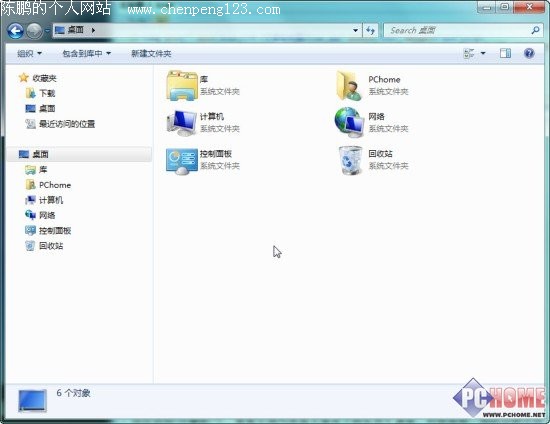Click the 控制面板 label in file list

(x=216, y=154)
